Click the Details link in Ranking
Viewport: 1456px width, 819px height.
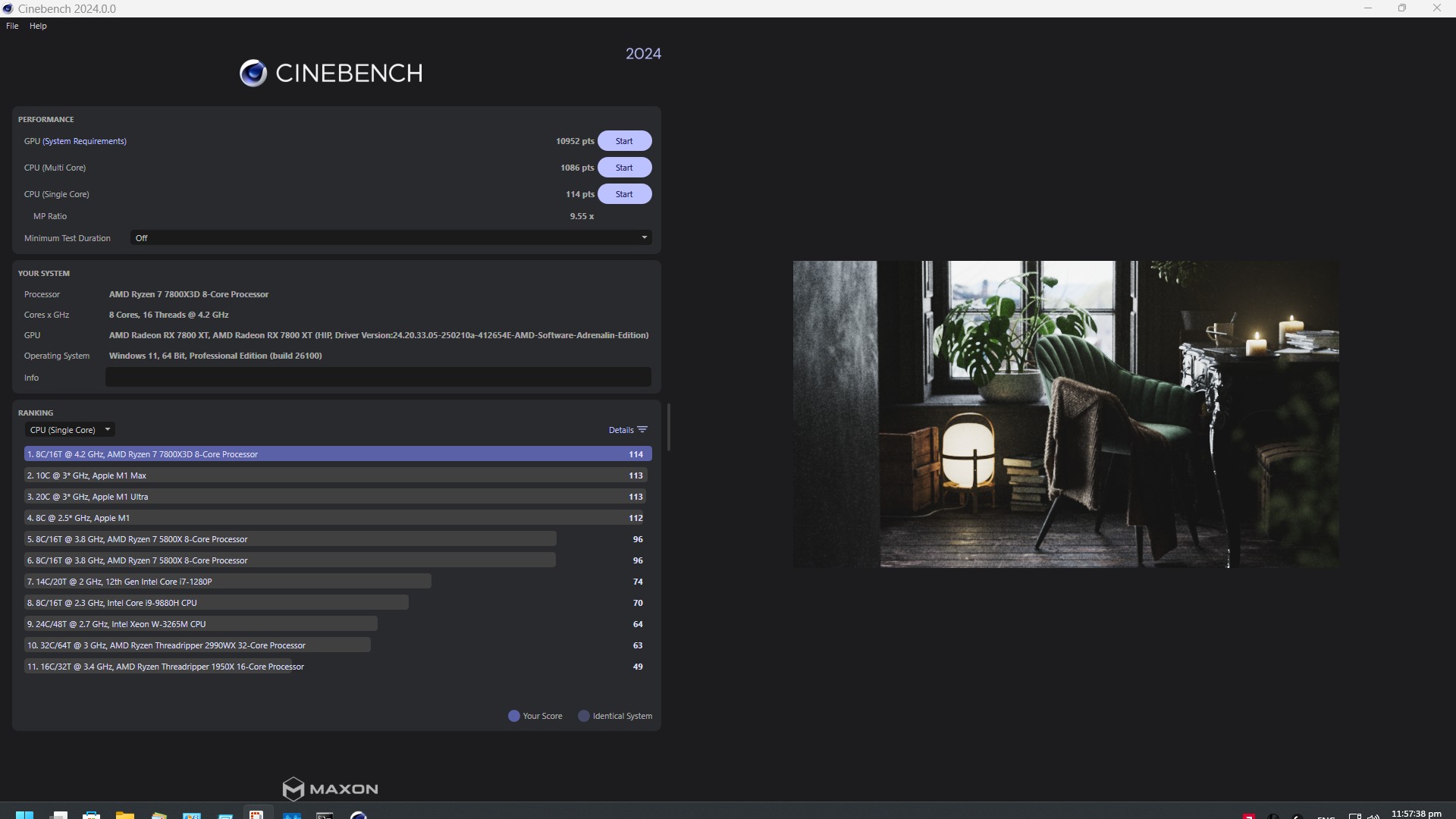click(x=621, y=430)
